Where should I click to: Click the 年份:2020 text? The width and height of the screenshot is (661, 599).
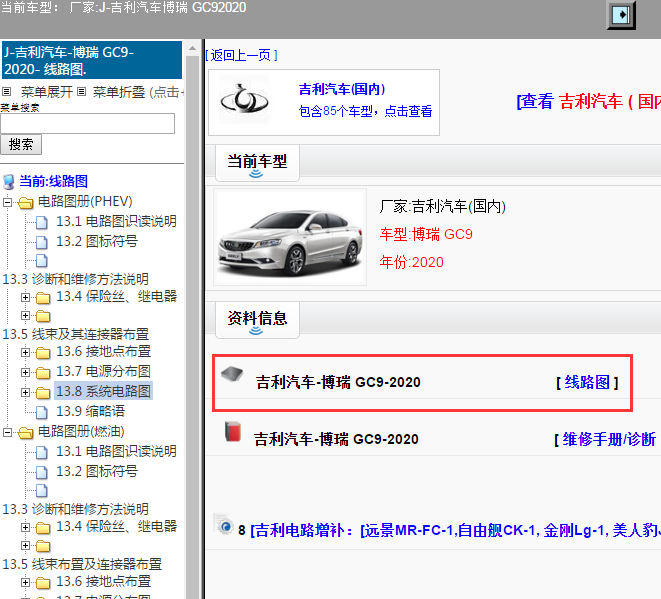pos(411,263)
